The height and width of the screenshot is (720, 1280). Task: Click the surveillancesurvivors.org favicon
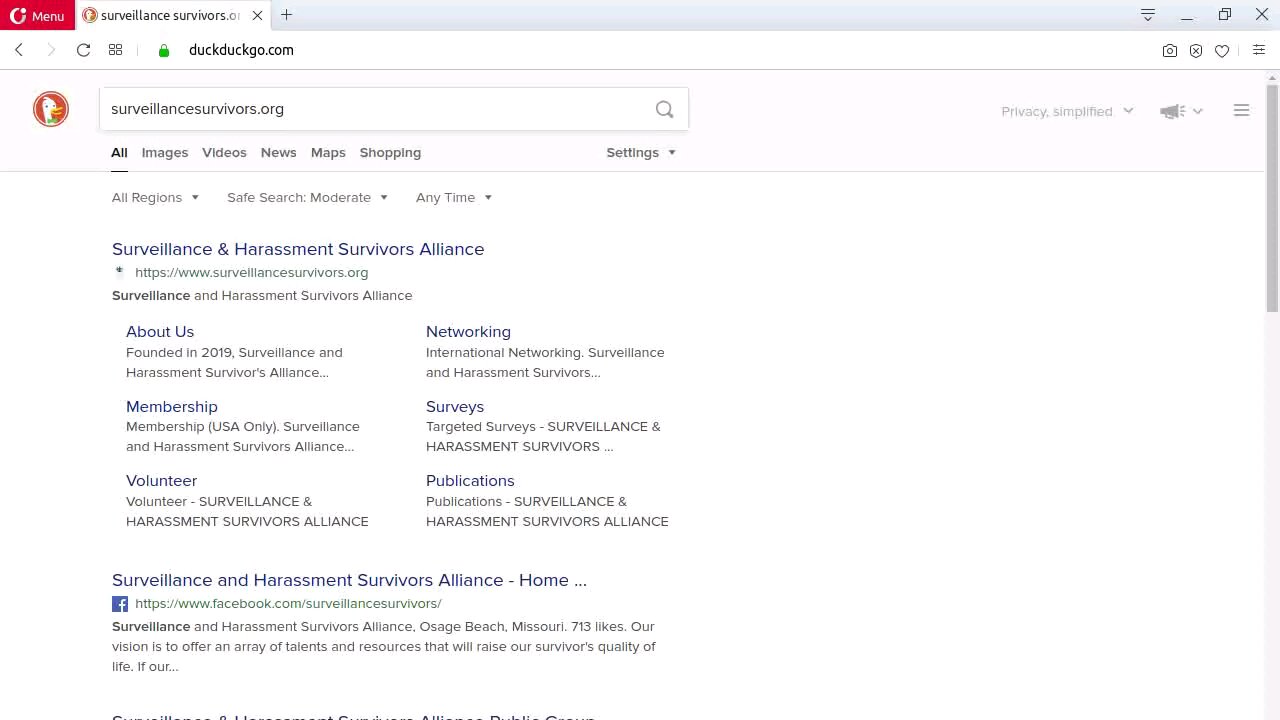click(x=120, y=271)
